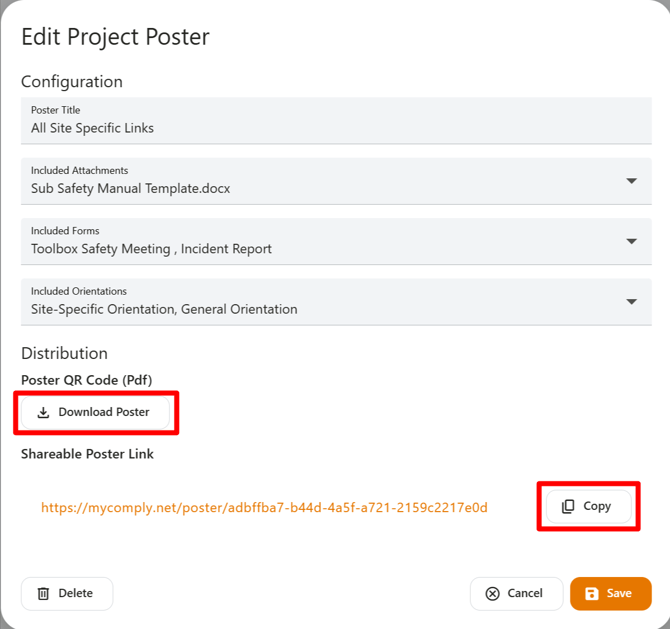Delete this project poster
Screen dimensions: 670x629
67,594
